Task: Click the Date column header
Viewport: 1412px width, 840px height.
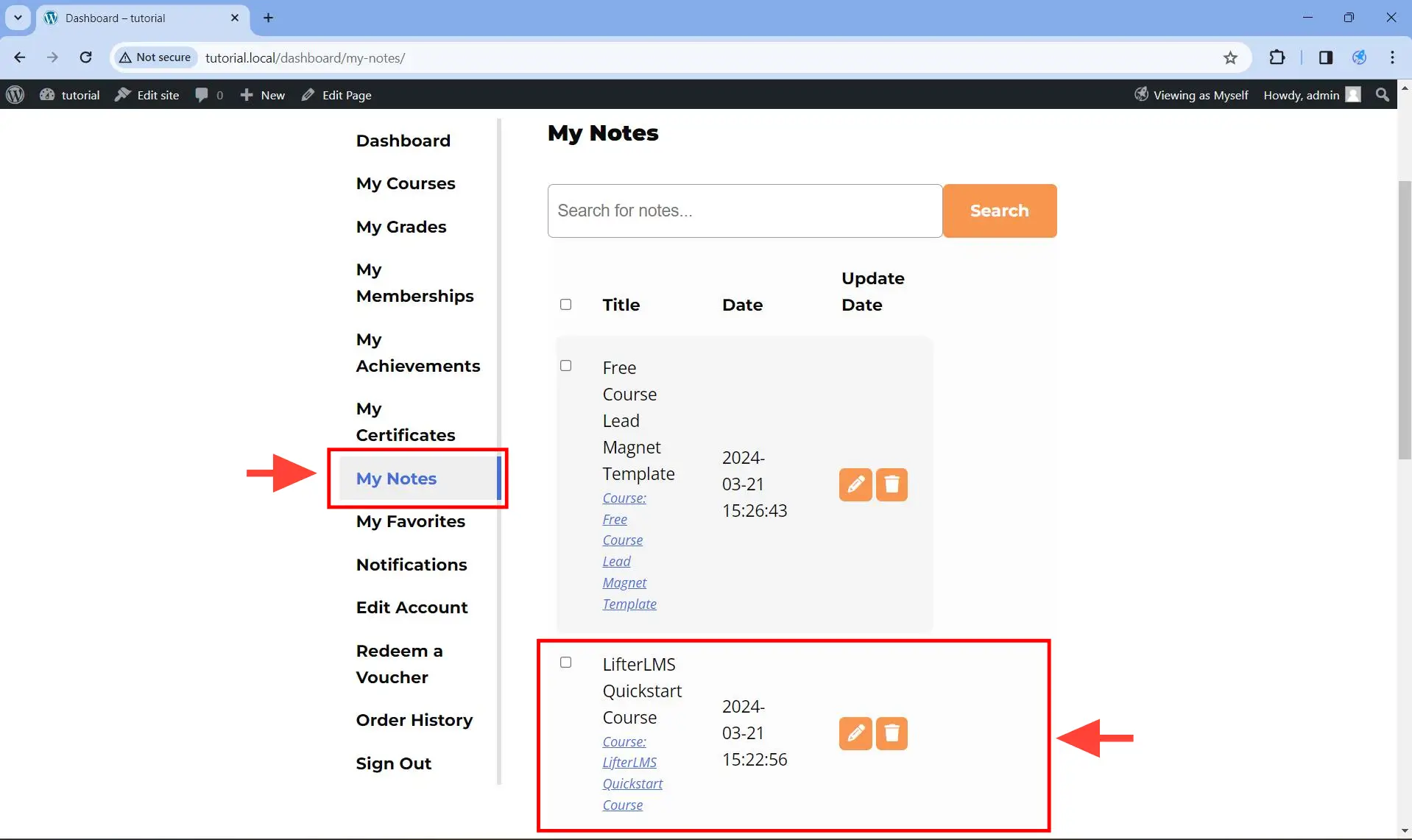Action: tap(742, 305)
